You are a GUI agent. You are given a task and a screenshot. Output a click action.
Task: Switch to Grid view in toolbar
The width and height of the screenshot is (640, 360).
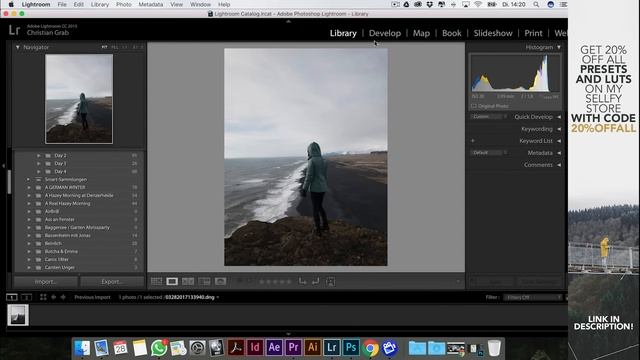156,281
